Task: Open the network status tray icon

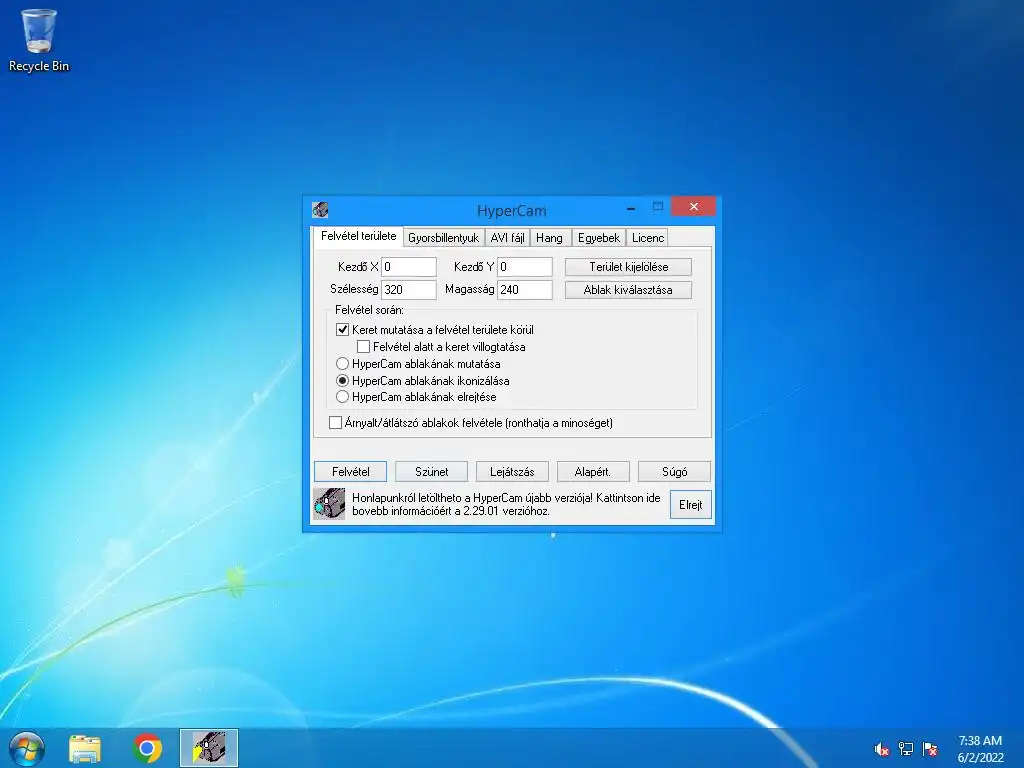Action: point(906,749)
